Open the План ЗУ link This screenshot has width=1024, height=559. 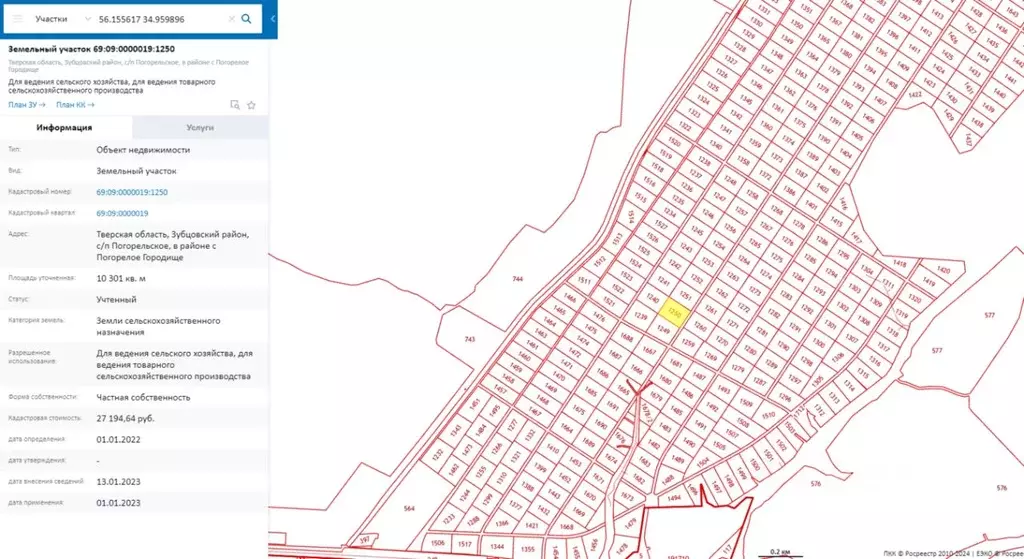coord(27,104)
